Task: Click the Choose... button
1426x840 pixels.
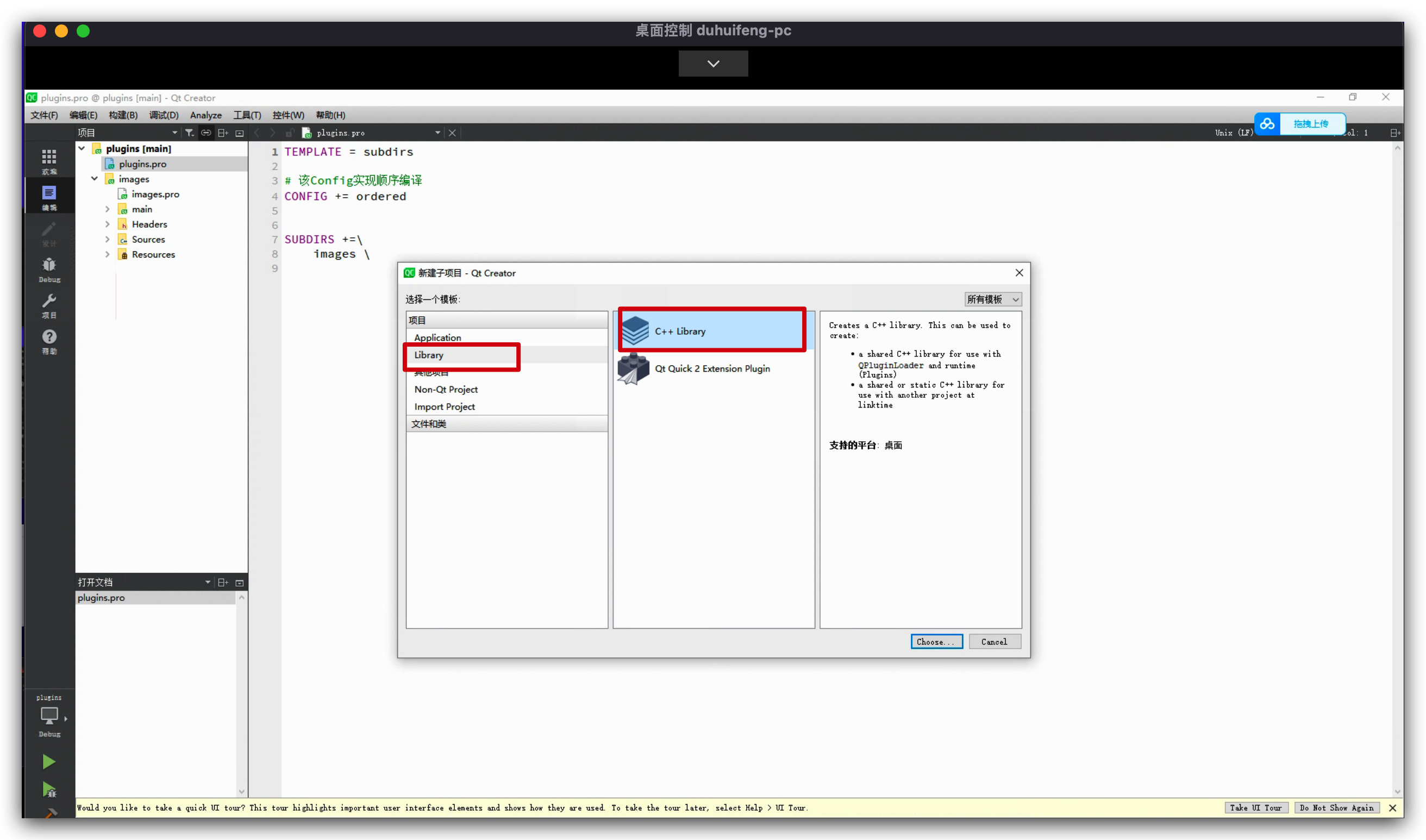Action: [x=936, y=642]
